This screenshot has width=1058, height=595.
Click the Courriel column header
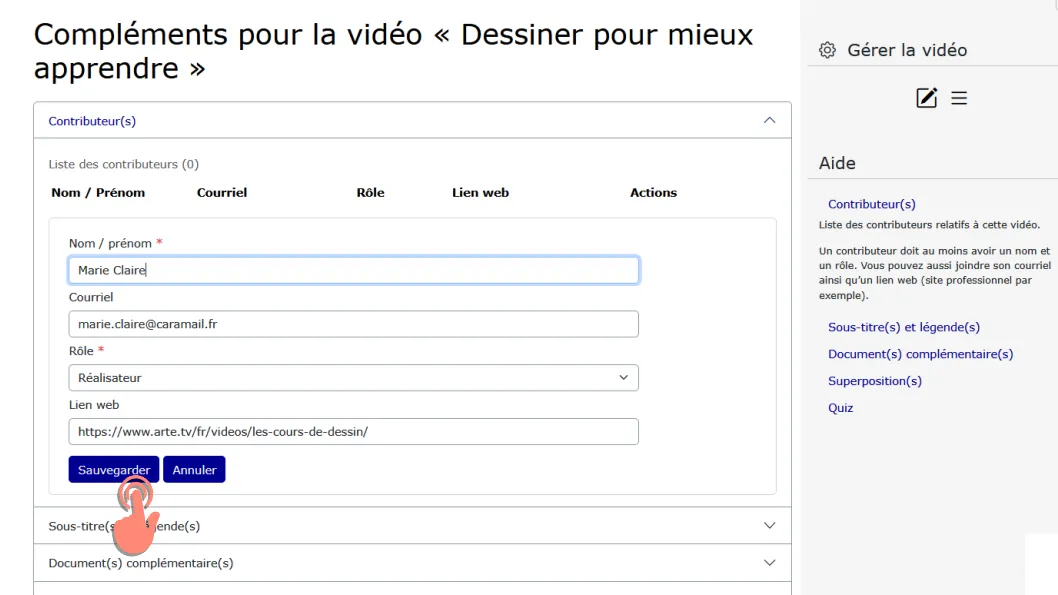[x=222, y=192]
